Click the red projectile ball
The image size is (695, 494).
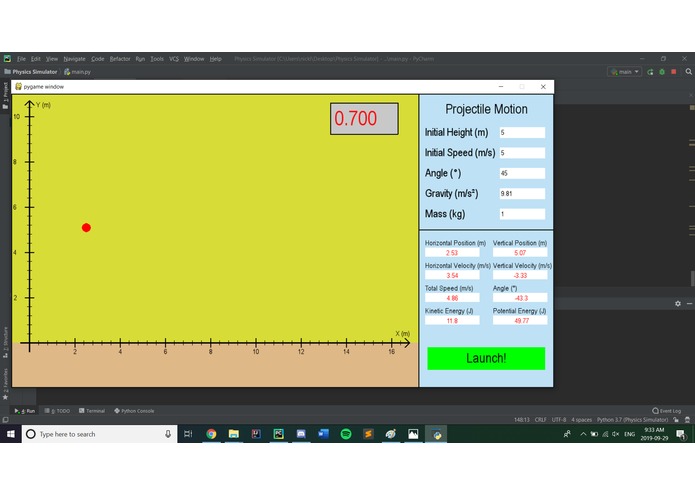86,228
